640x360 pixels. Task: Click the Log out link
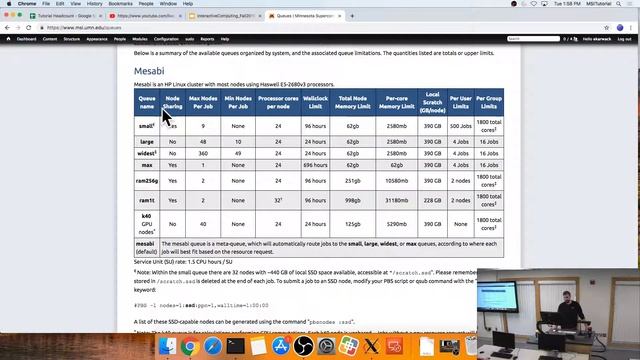[x=624, y=39]
